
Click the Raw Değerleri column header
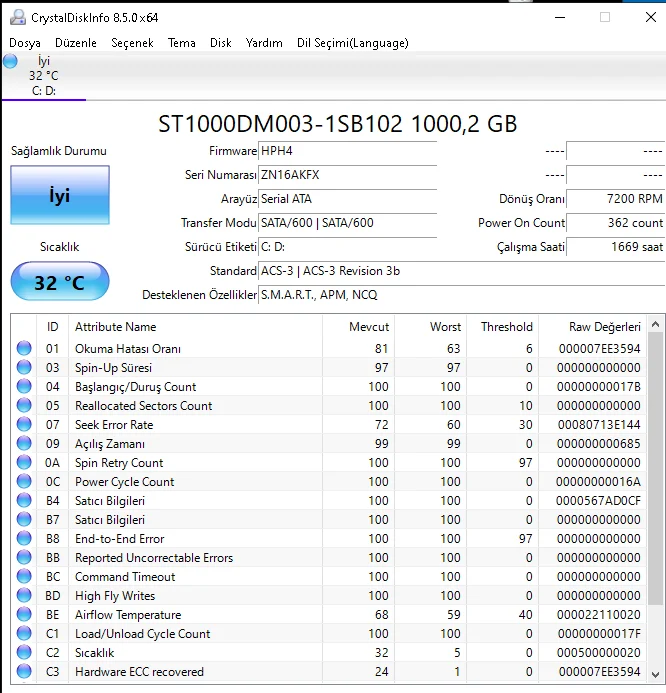pos(604,327)
